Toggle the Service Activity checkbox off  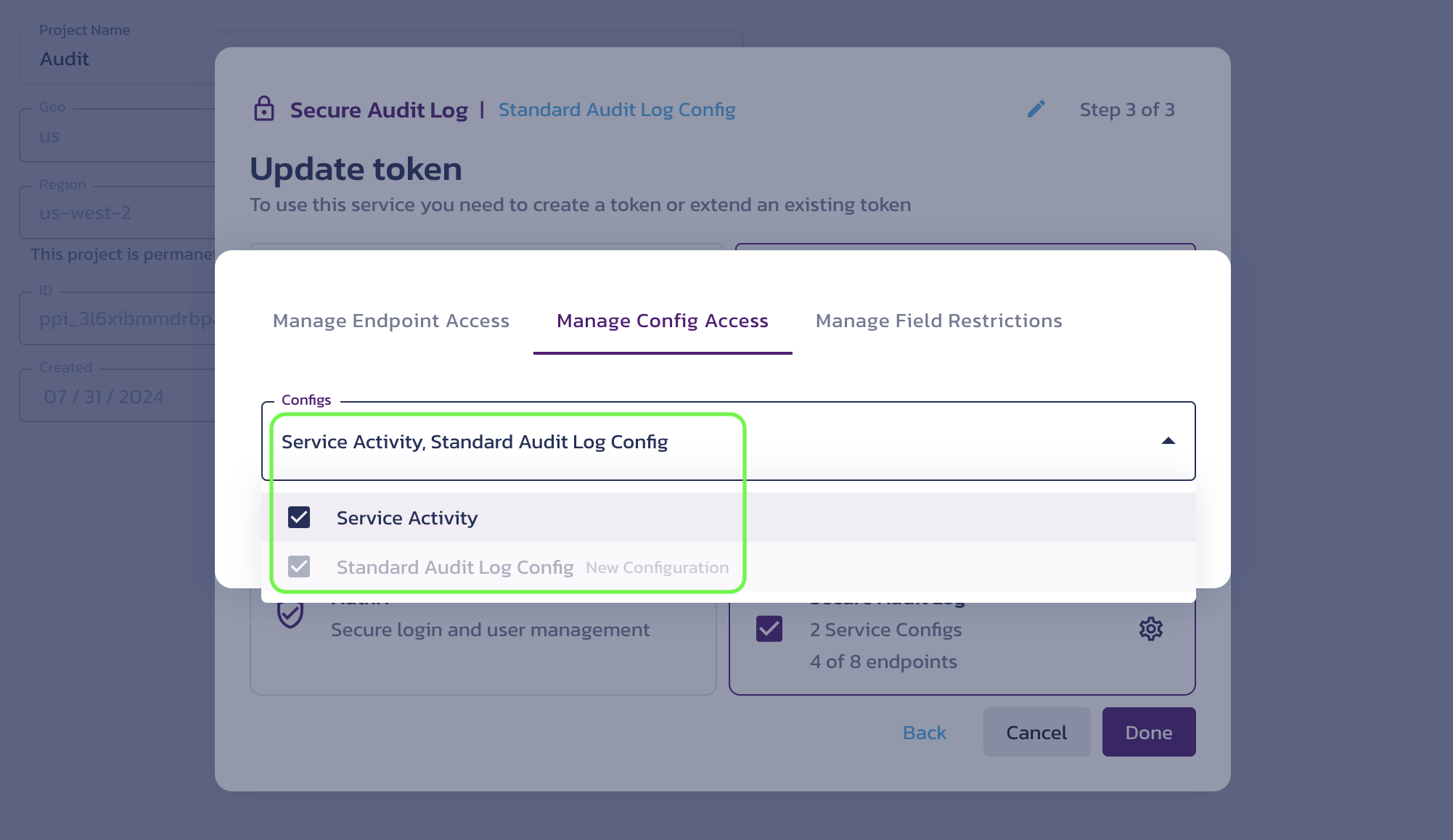coord(300,518)
